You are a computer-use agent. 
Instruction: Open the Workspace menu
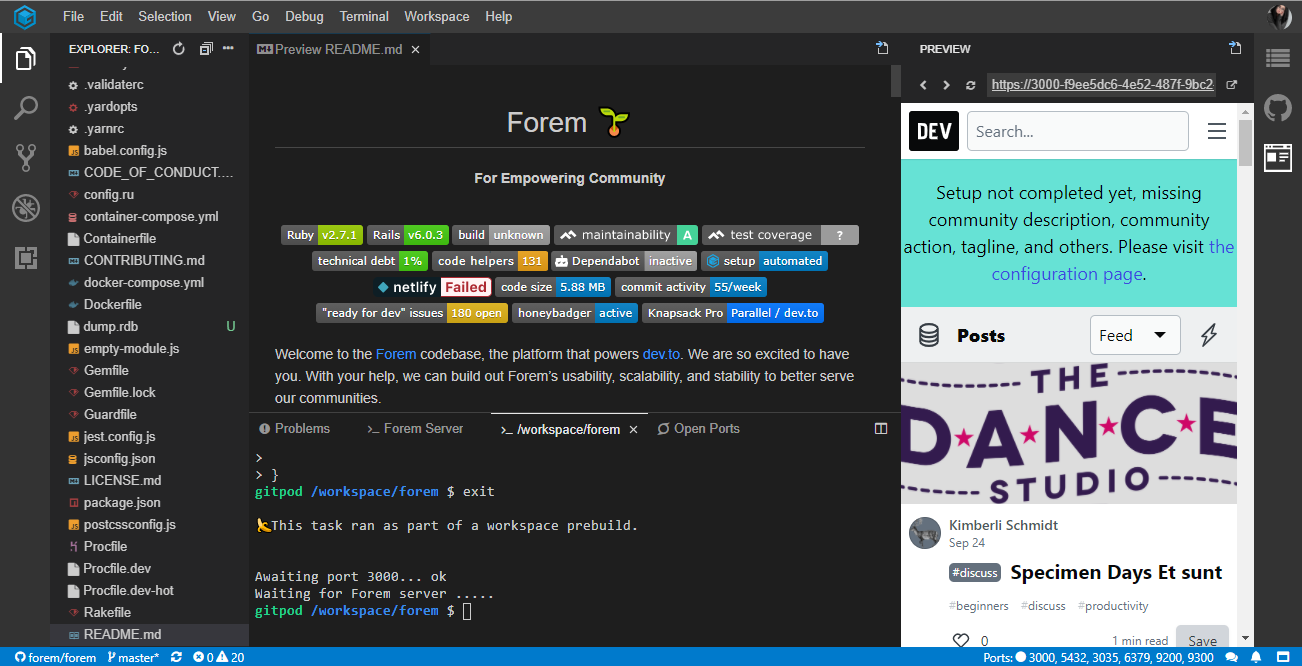(x=437, y=16)
